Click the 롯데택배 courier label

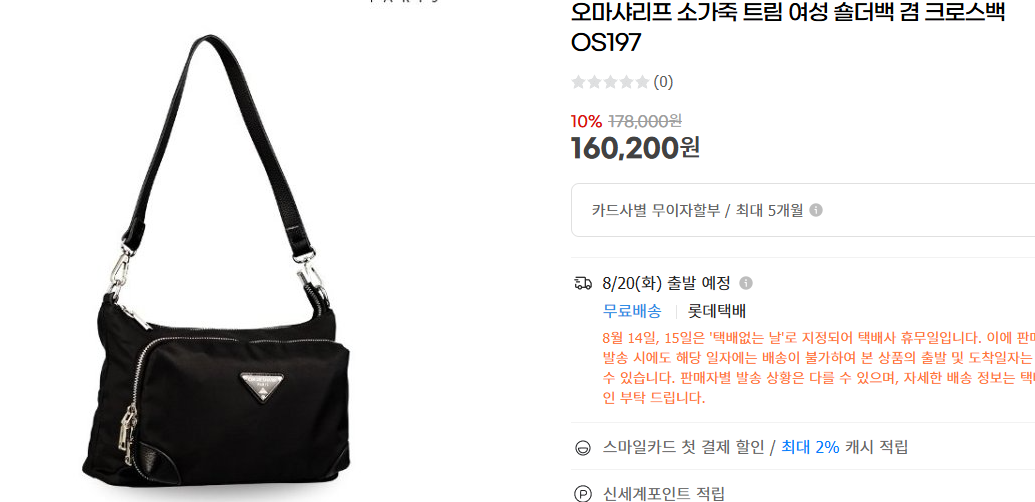[x=717, y=311]
